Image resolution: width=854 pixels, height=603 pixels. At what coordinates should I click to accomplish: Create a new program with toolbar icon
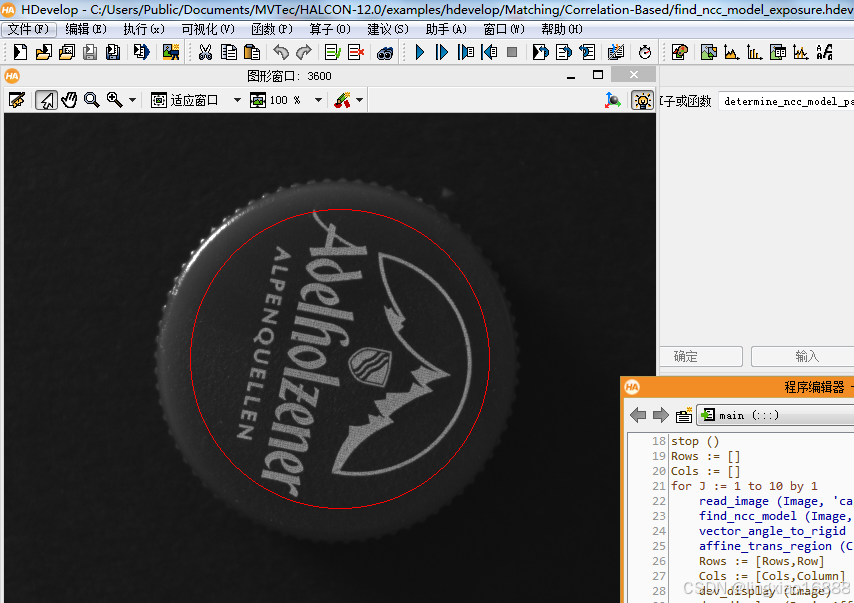tap(20, 52)
